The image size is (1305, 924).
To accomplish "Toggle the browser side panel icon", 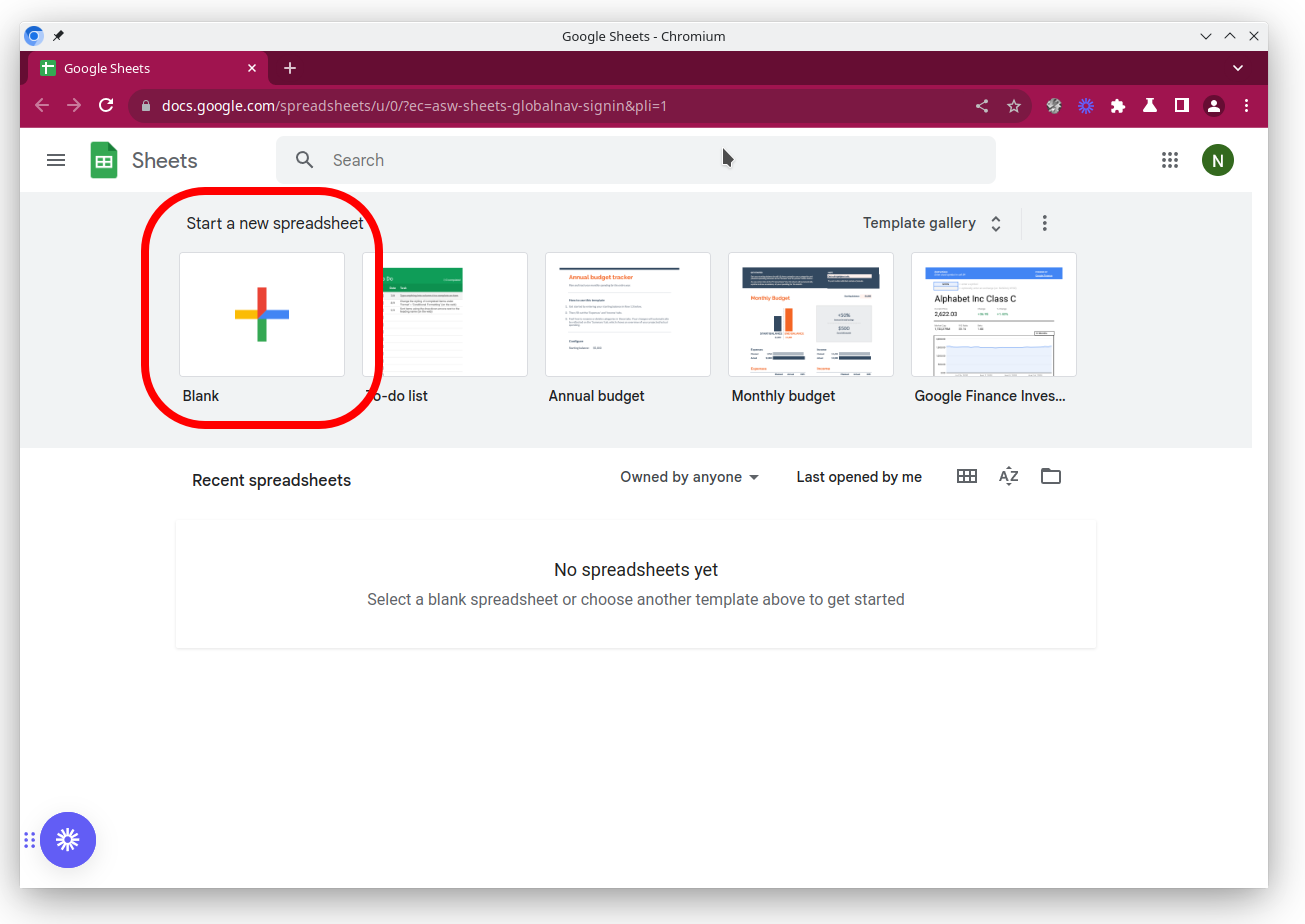I will point(1182,105).
